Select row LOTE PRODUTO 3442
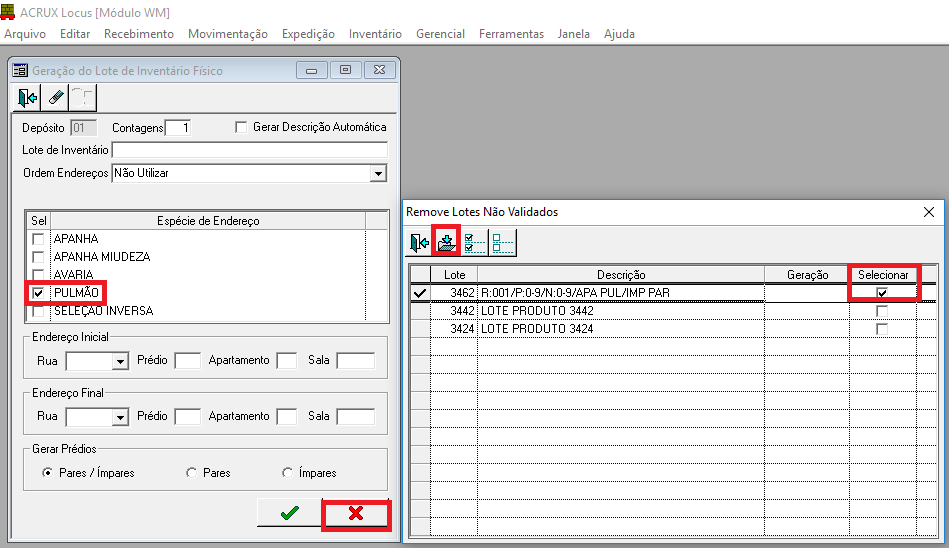Screen dimensions: 949x548 (621, 311)
